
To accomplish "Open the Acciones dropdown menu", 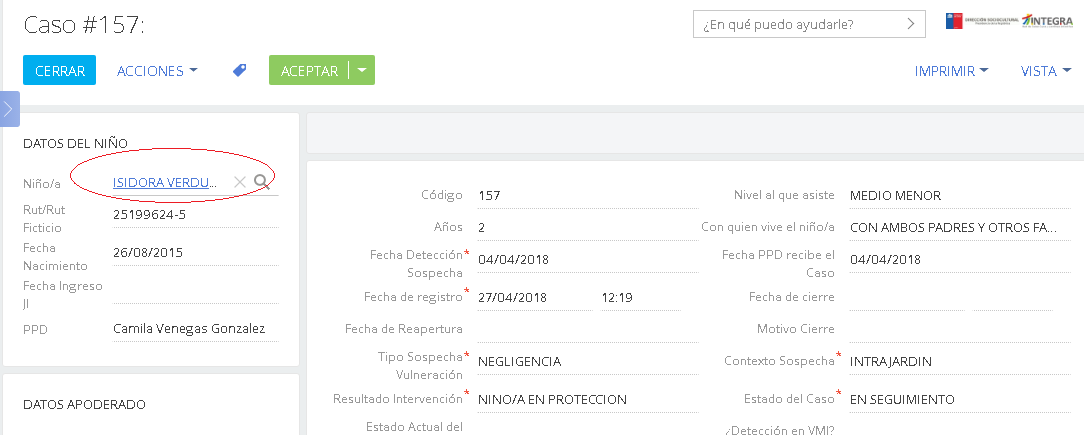I will coord(157,71).
